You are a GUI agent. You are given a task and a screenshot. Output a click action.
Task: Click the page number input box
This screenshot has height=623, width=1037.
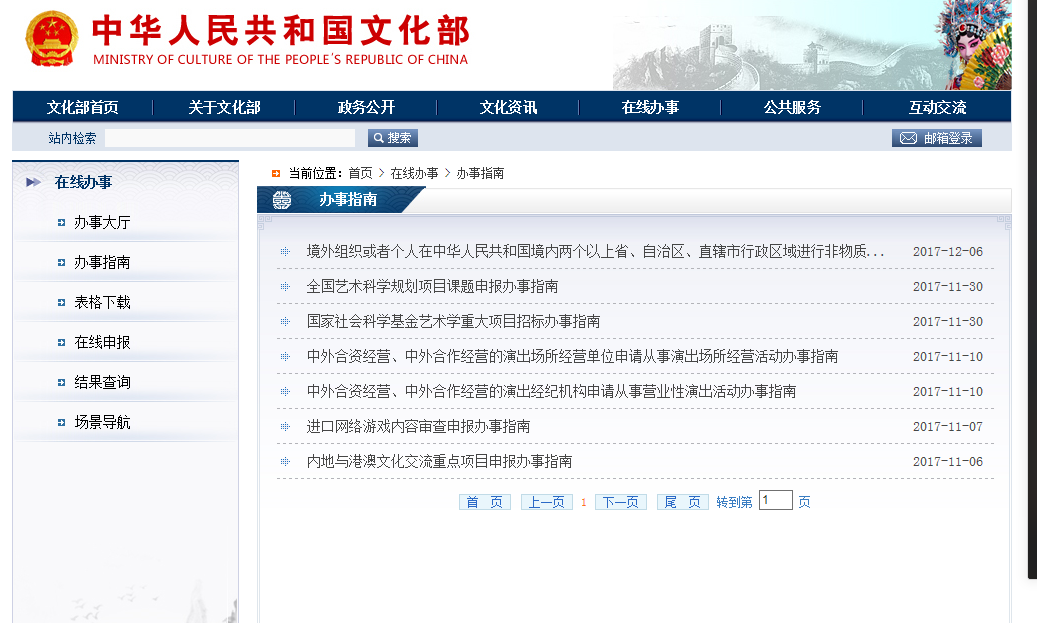776,500
